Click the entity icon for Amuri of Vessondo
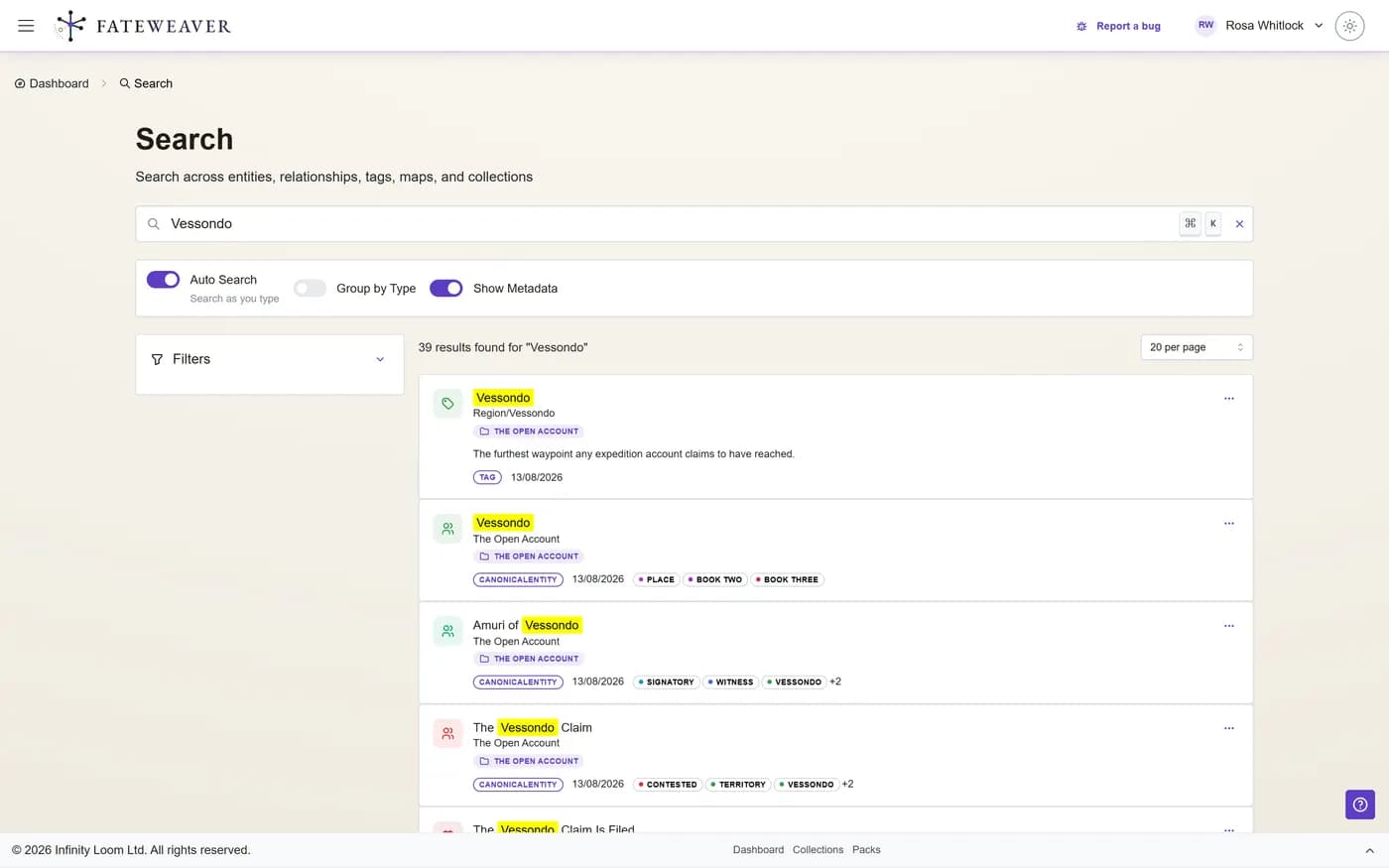 click(x=447, y=631)
